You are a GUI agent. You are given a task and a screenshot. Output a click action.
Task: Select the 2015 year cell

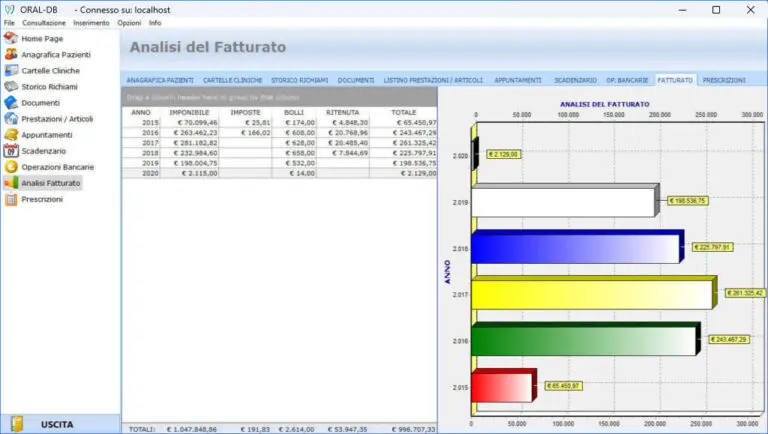(x=142, y=122)
